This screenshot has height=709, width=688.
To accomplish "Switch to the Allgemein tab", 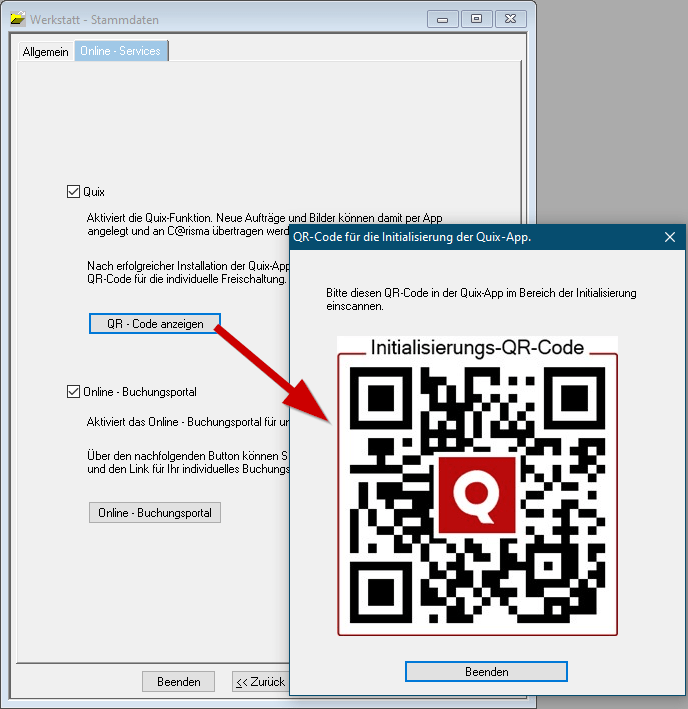I will click(x=45, y=52).
